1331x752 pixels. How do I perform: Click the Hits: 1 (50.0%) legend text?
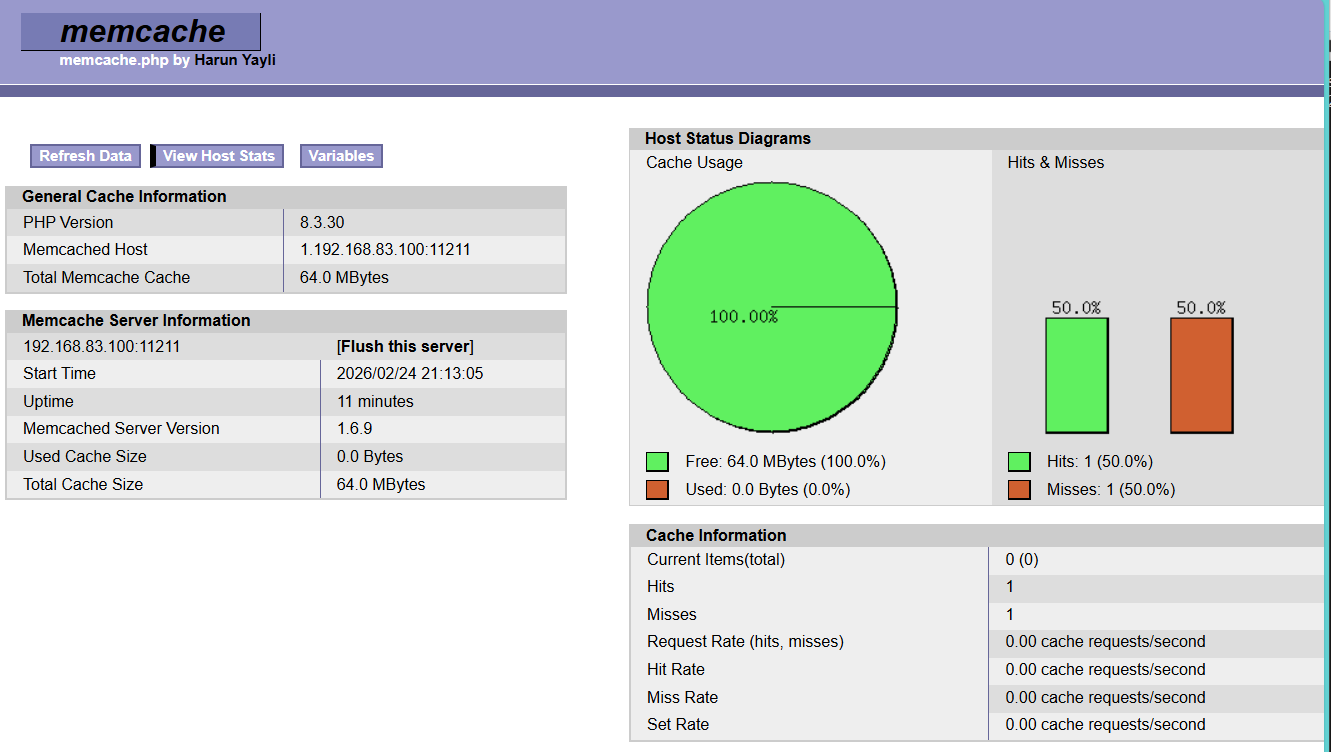(x=1100, y=462)
